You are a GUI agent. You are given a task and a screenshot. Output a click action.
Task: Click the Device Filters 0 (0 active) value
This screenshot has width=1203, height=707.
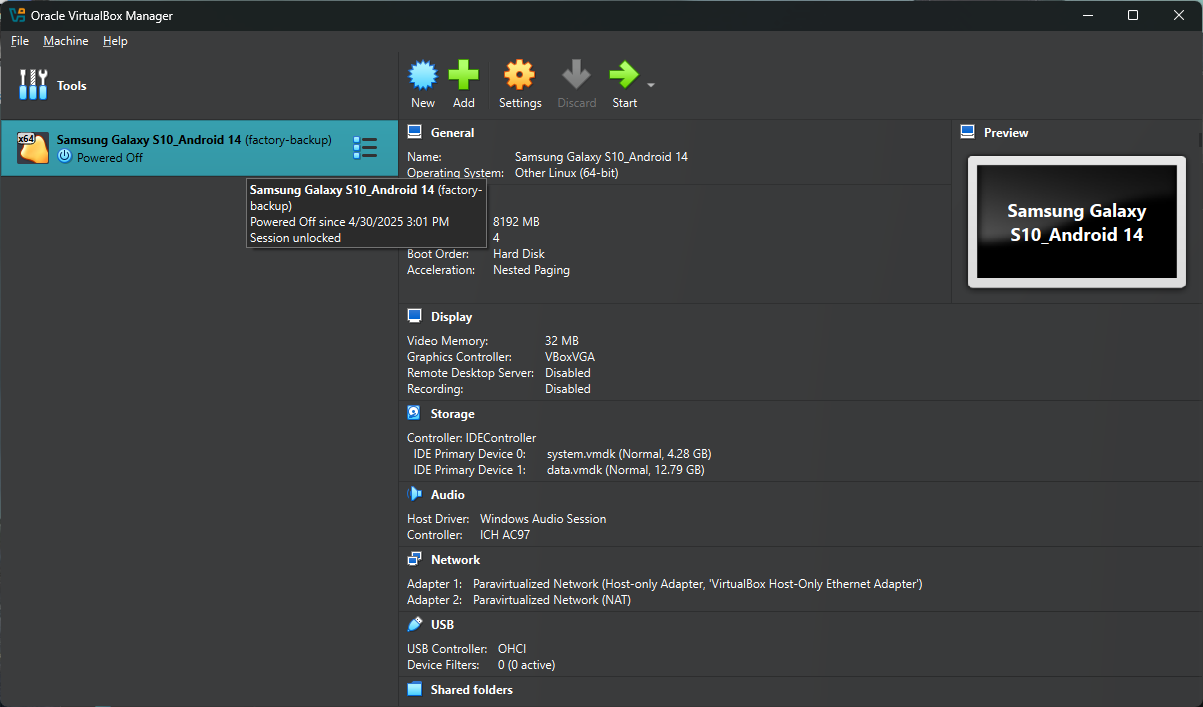point(526,665)
